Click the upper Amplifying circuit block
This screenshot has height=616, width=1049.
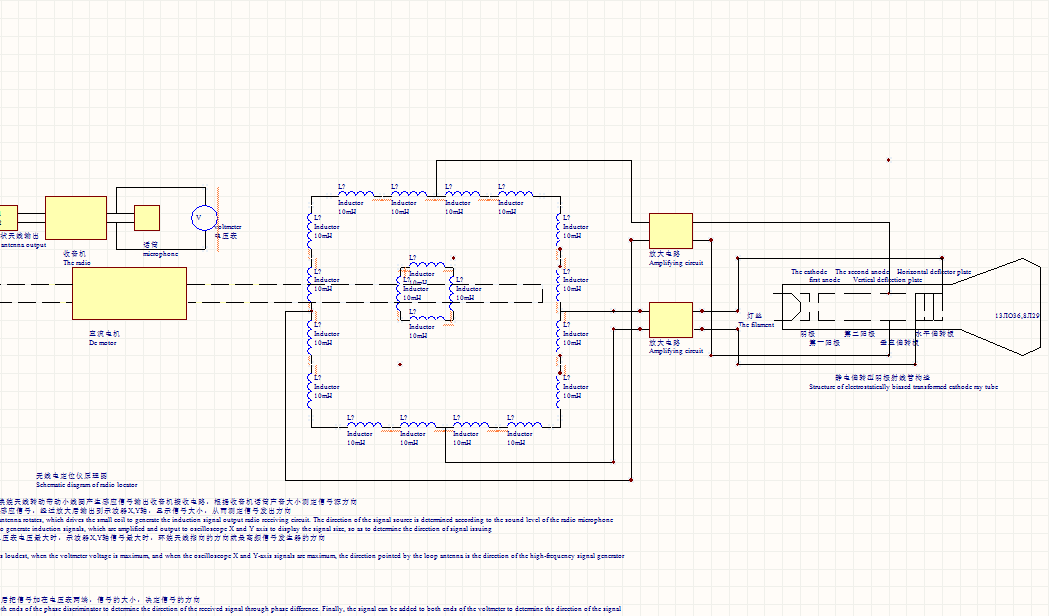(671, 231)
